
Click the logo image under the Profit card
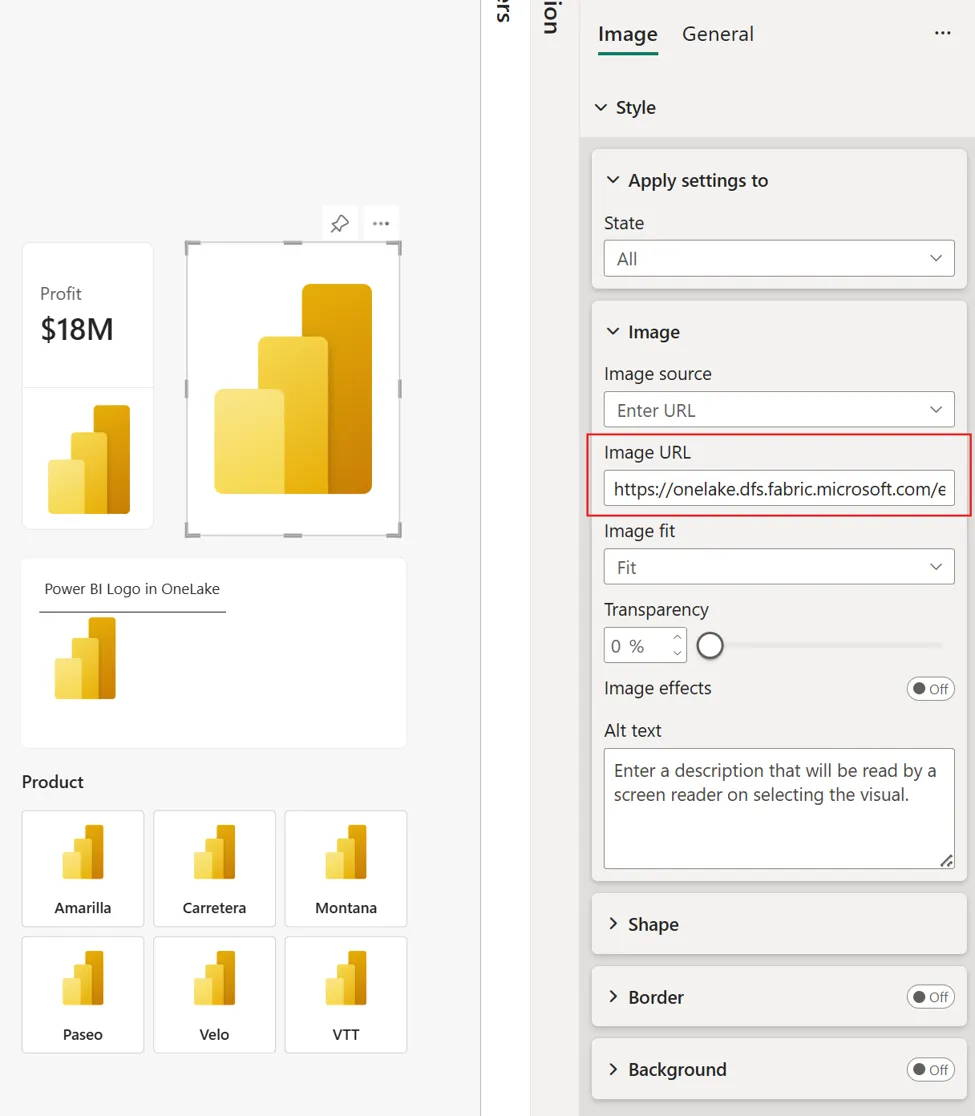coord(89,459)
